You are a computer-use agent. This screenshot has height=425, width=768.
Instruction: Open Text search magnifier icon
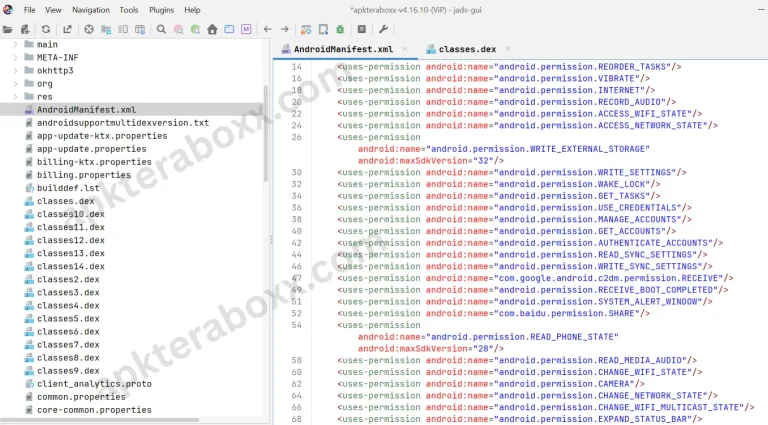[x=161, y=29]
